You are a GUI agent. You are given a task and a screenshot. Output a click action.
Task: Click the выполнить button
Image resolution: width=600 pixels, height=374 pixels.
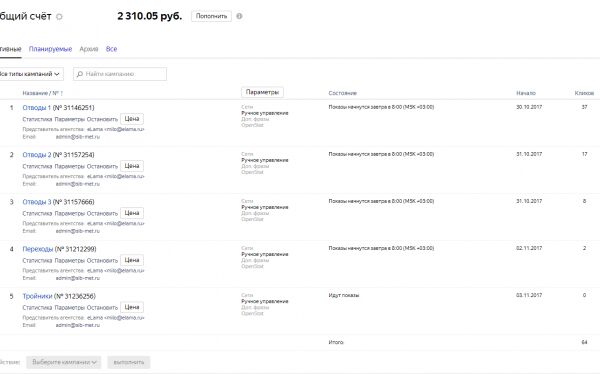(129, 362)
